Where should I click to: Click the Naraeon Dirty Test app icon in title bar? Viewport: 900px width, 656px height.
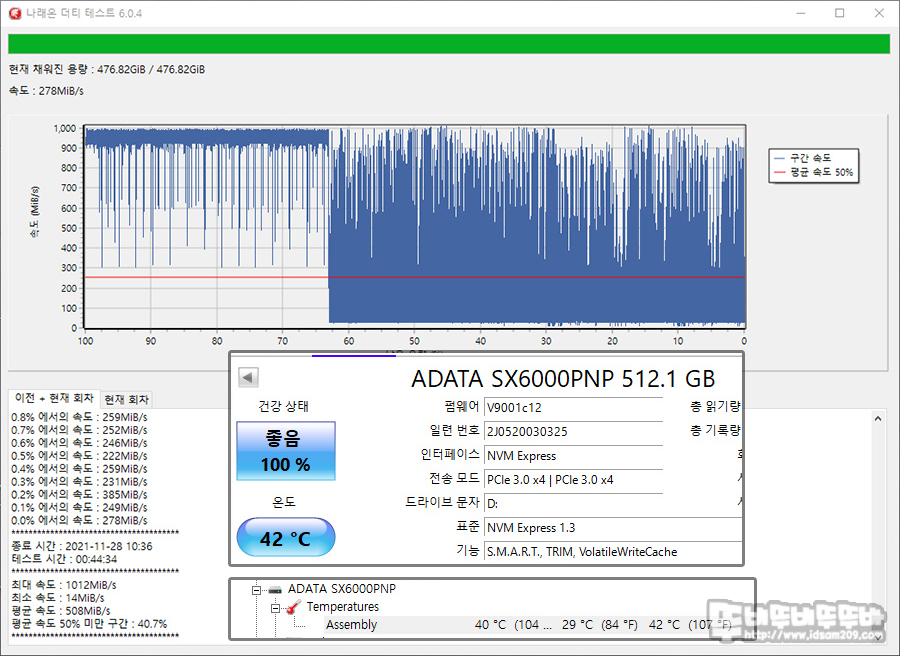tap(15, 13)
